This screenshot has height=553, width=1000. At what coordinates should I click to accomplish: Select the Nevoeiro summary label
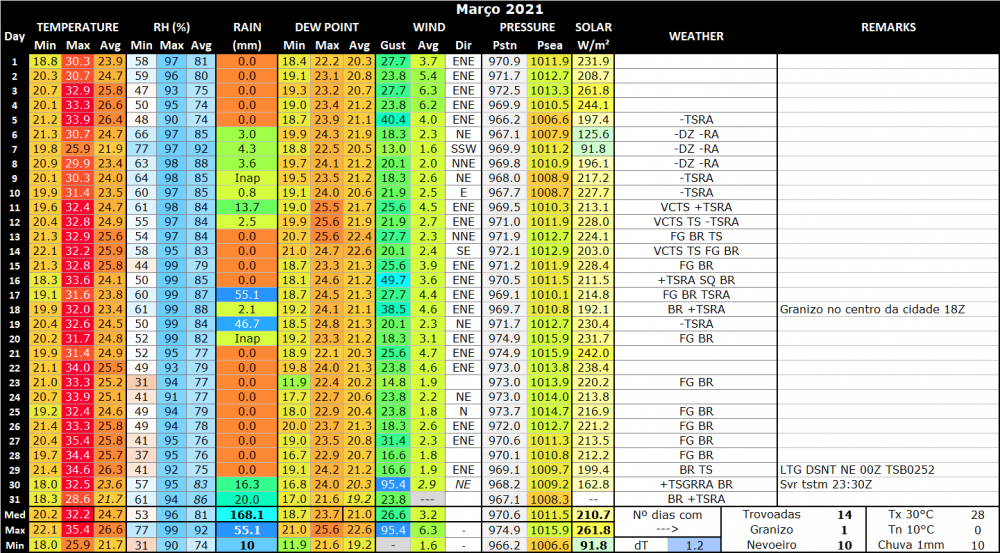coord(773,545)
